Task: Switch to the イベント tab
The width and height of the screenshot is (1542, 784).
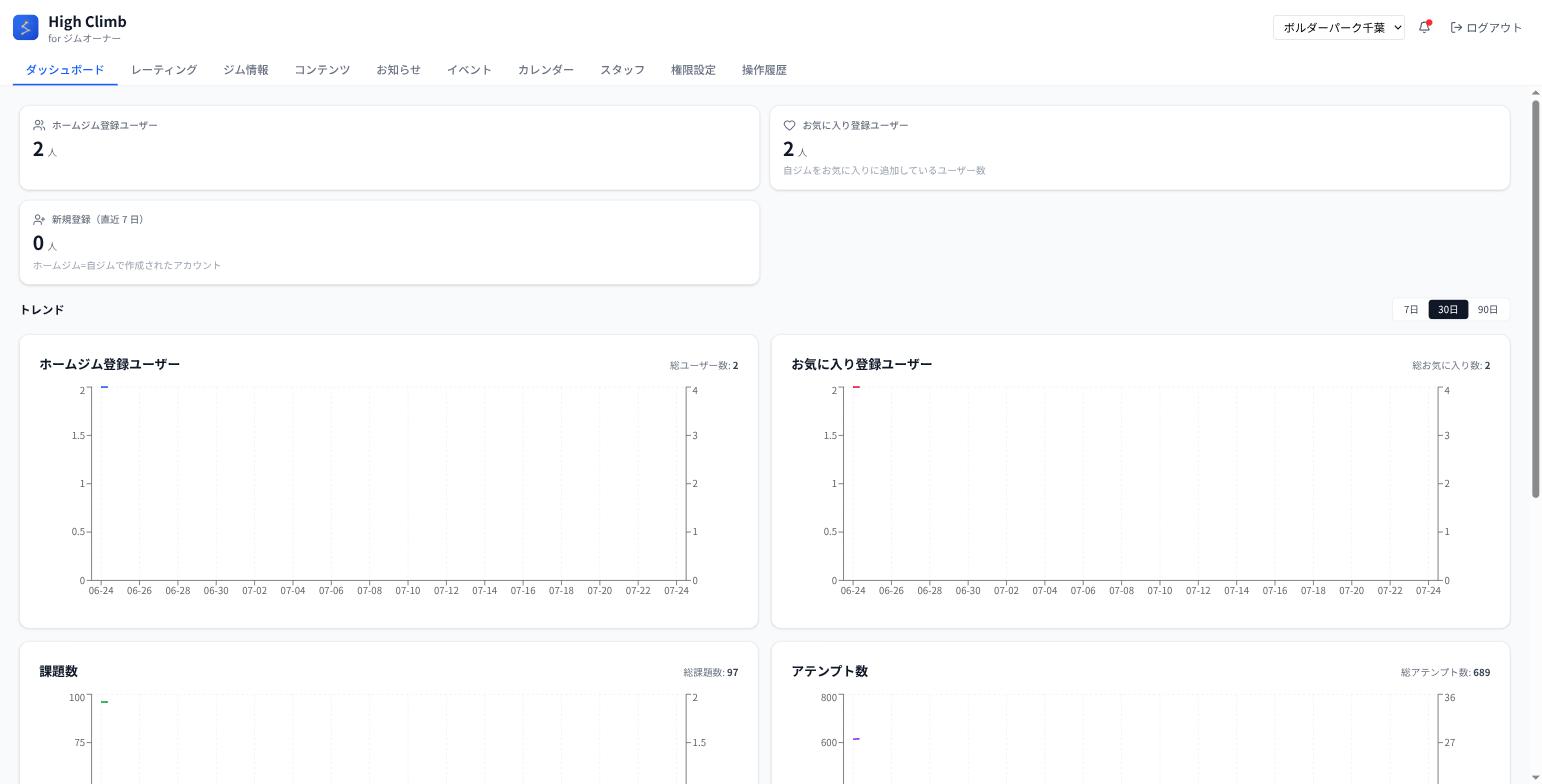Action: tap(469, 70)
